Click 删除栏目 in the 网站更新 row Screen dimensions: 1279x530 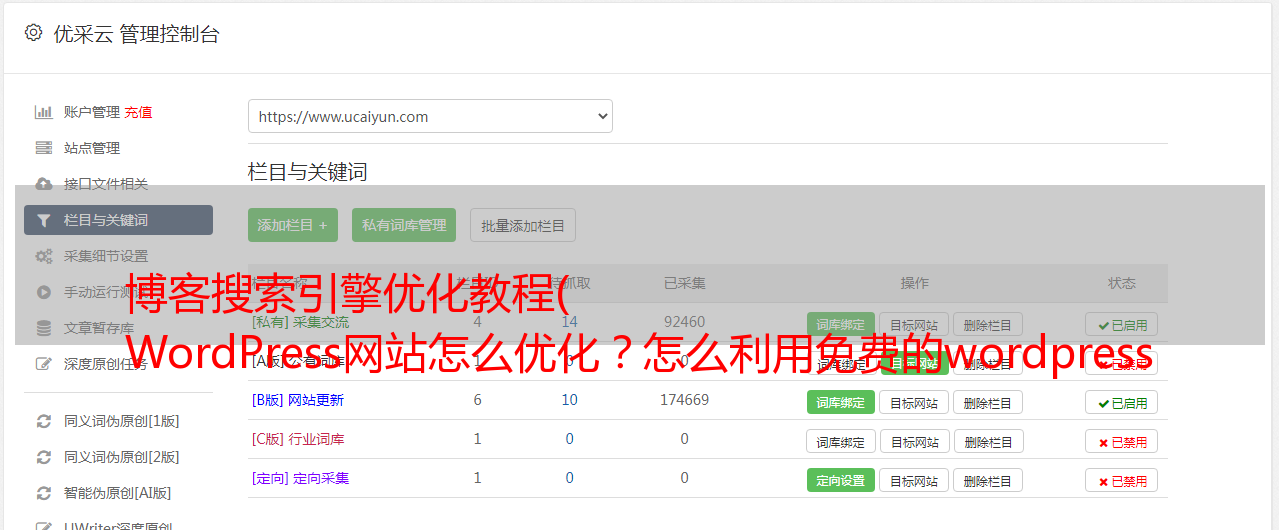(x=988, y=402)
